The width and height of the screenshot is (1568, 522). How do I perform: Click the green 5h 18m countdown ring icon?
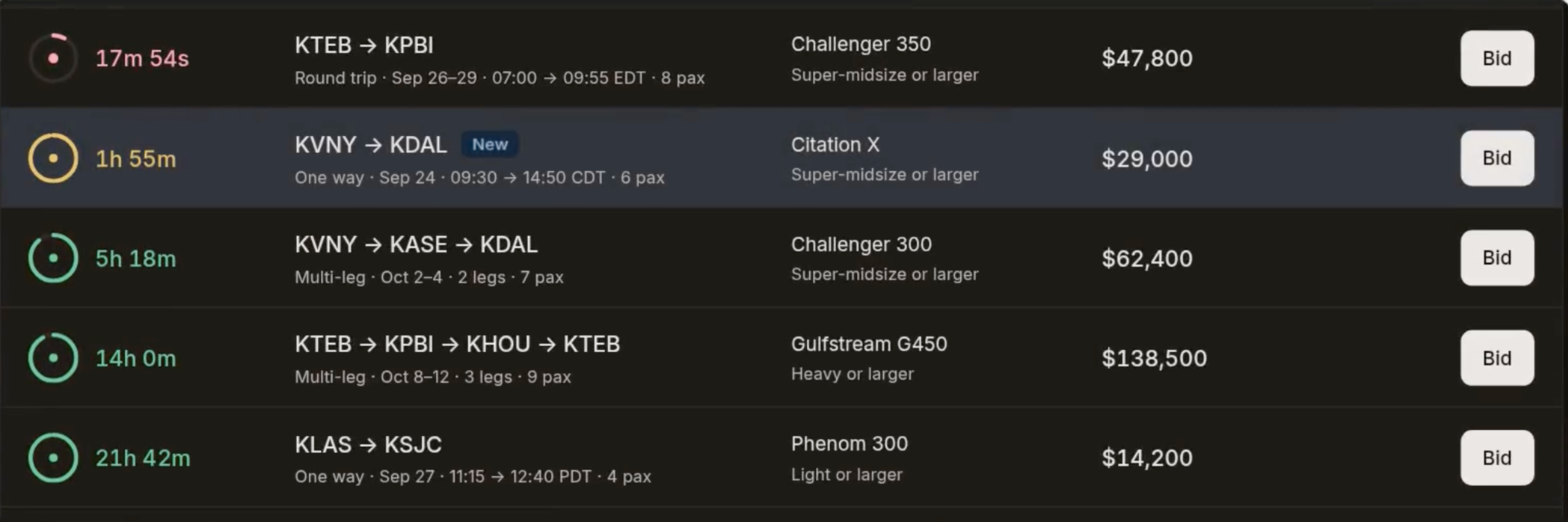pos(53,258)
